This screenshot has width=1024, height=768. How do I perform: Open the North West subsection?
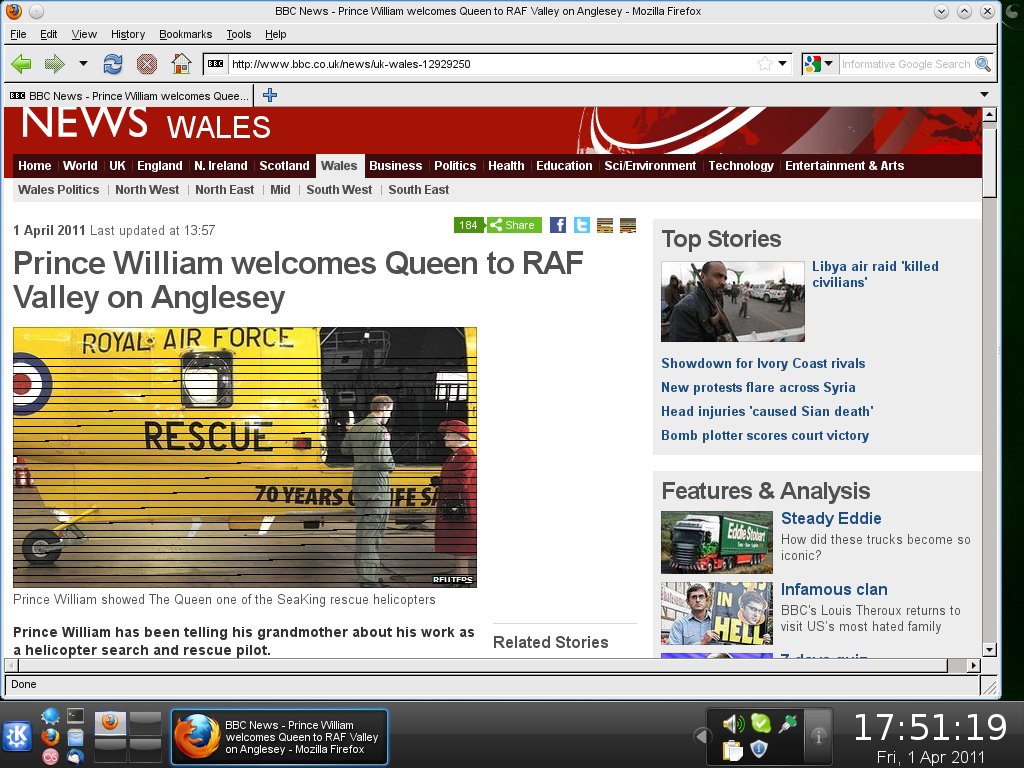(147, 189)
